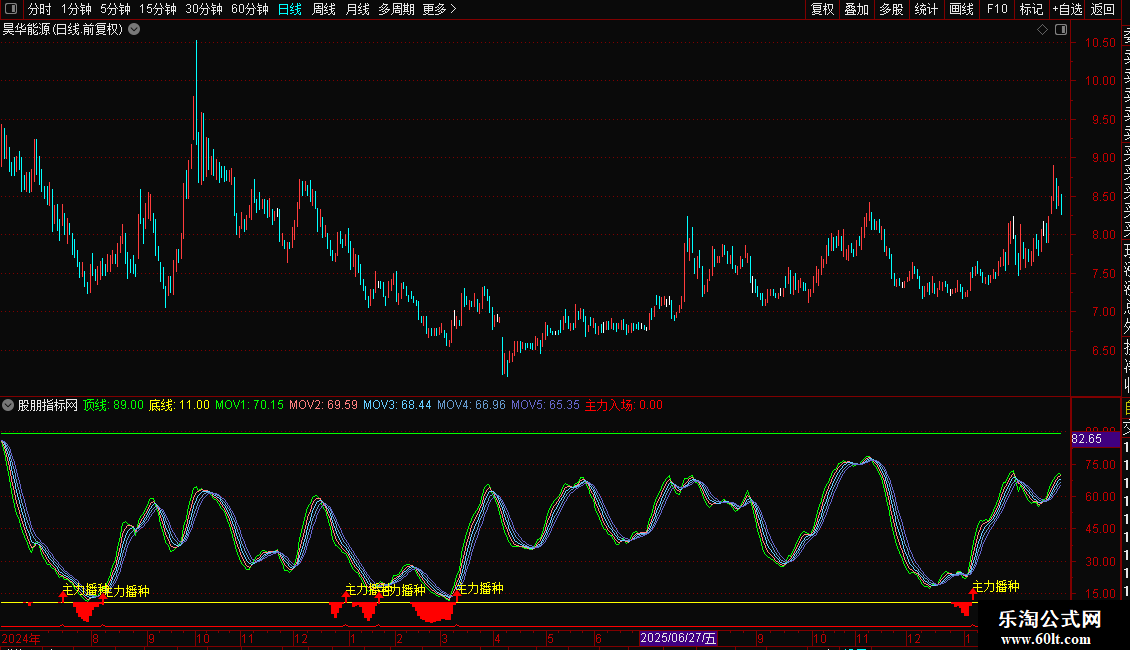Click the 2025/06/27/五 date marker on the time axis
The width and height of the screenshot is (1130, 650).
click(x=678, y=638)
